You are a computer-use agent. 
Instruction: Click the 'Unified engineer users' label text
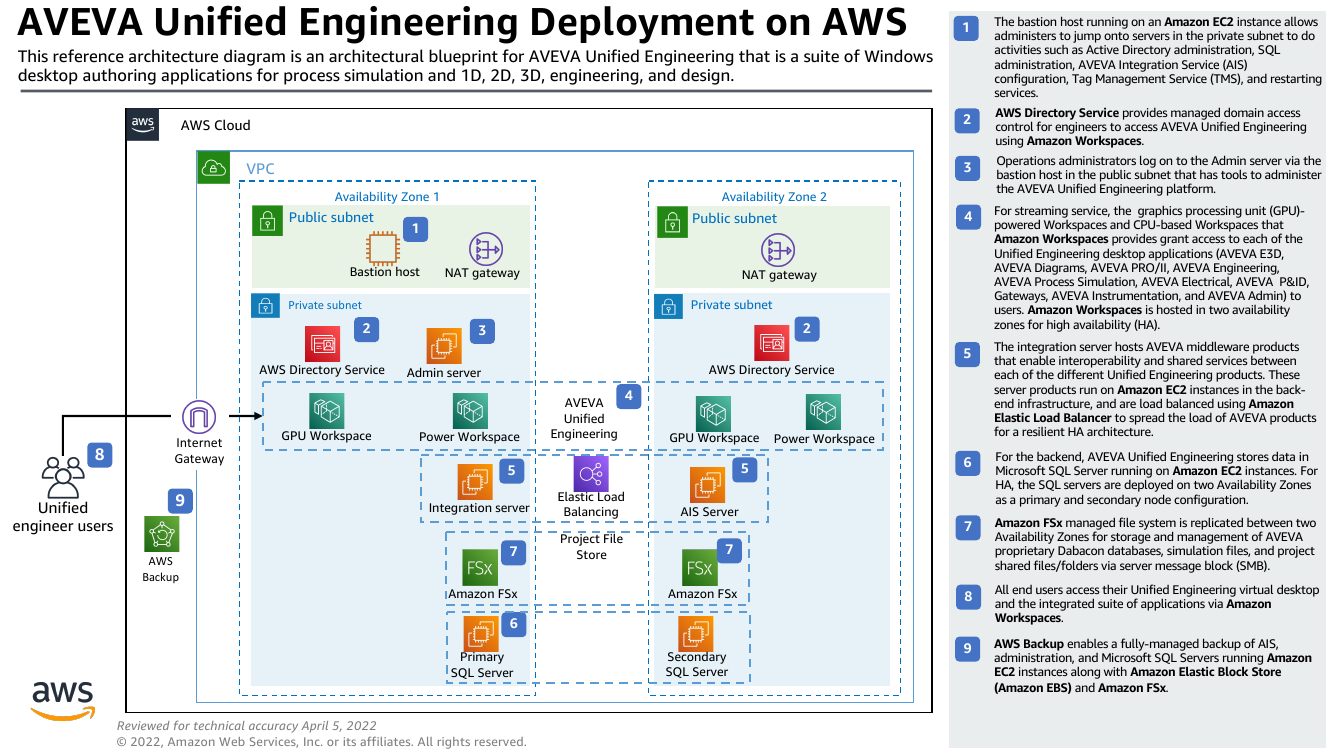63,517
